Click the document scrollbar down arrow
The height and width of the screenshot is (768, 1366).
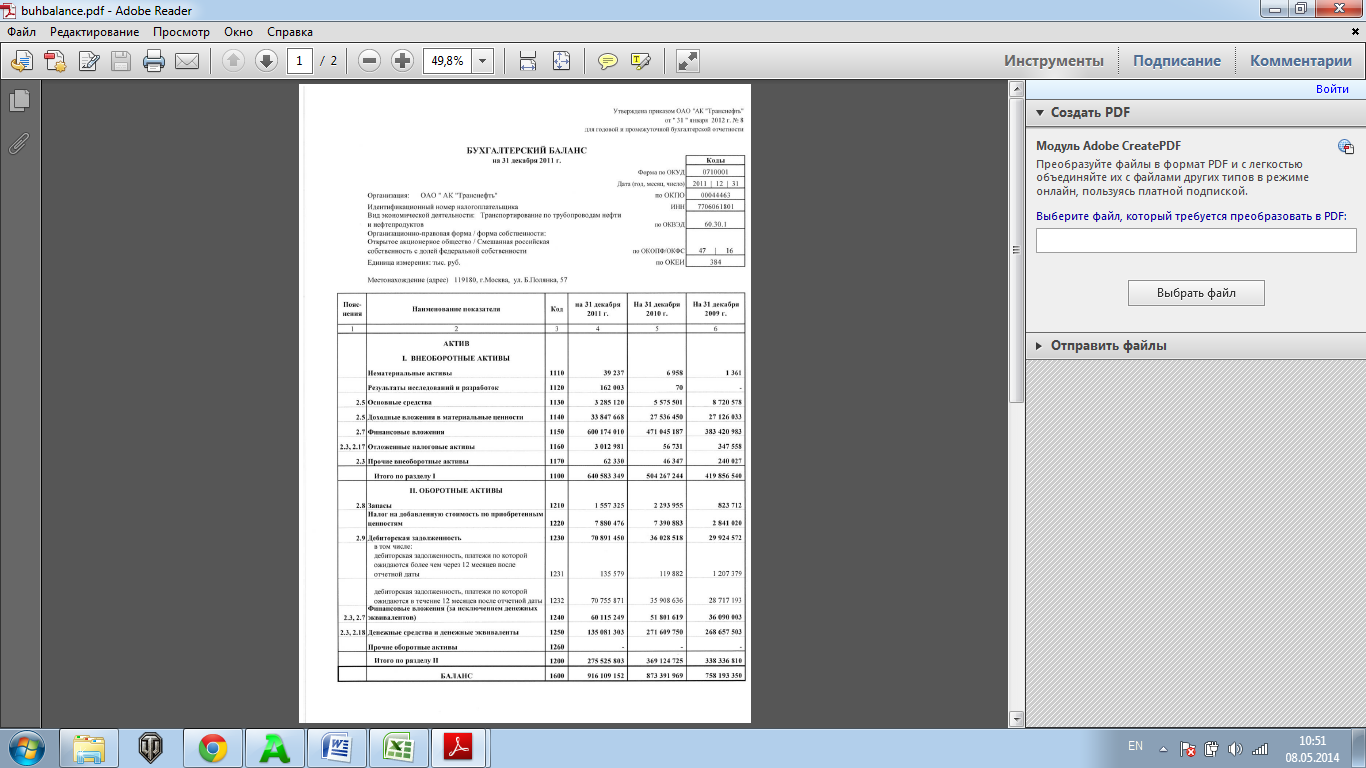point(1016,718)
